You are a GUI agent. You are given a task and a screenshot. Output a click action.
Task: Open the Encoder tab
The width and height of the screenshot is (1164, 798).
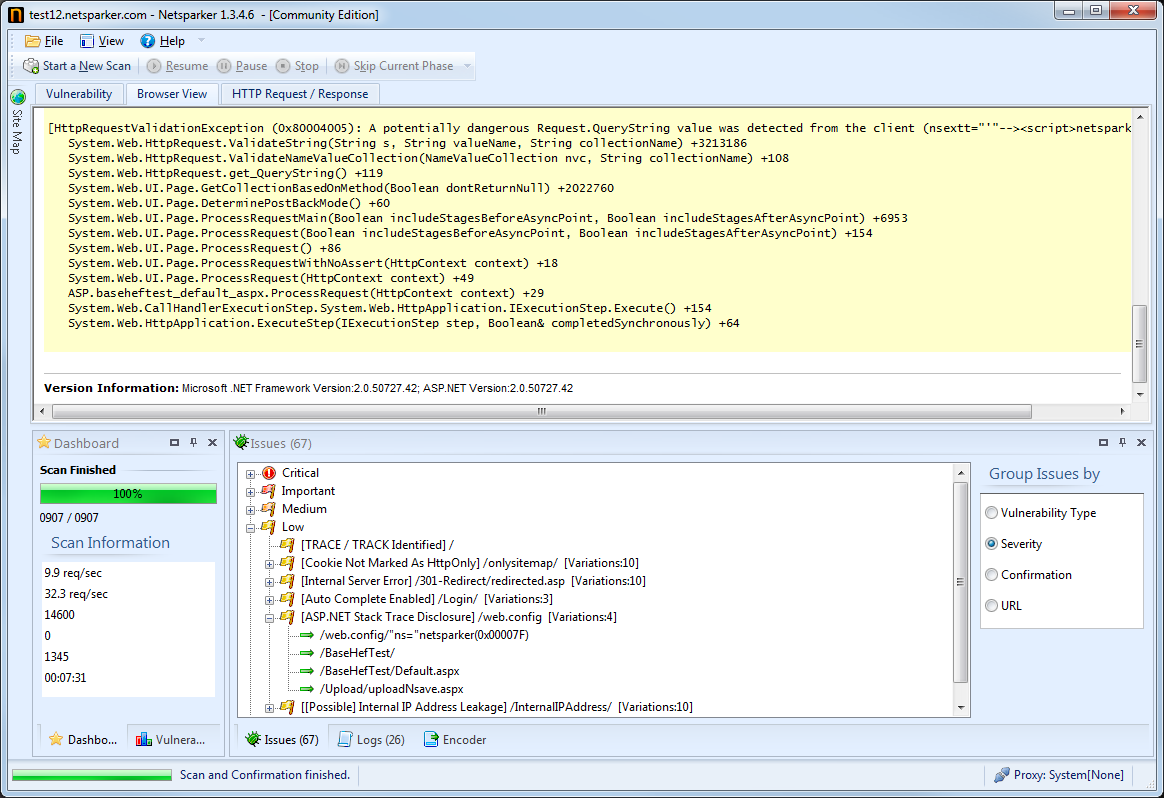pyautogui.click(x=455, y=739)
